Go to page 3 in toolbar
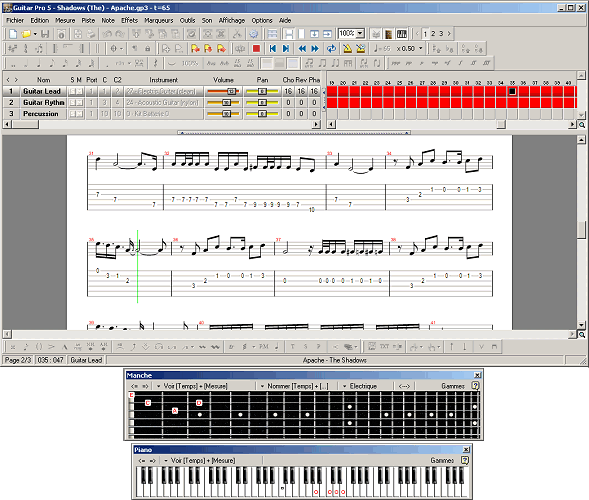 point(441,34)
